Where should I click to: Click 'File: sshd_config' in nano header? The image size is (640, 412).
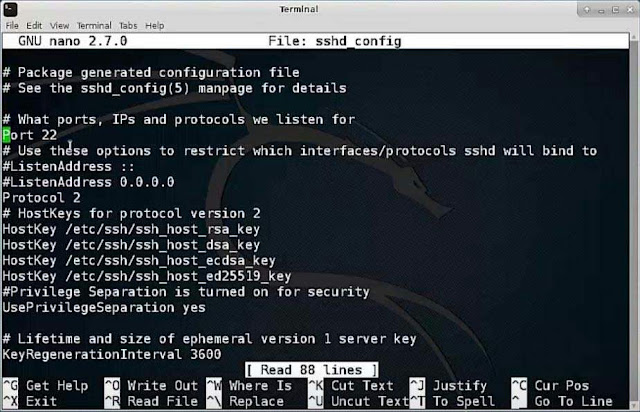[x=335, y=41]
